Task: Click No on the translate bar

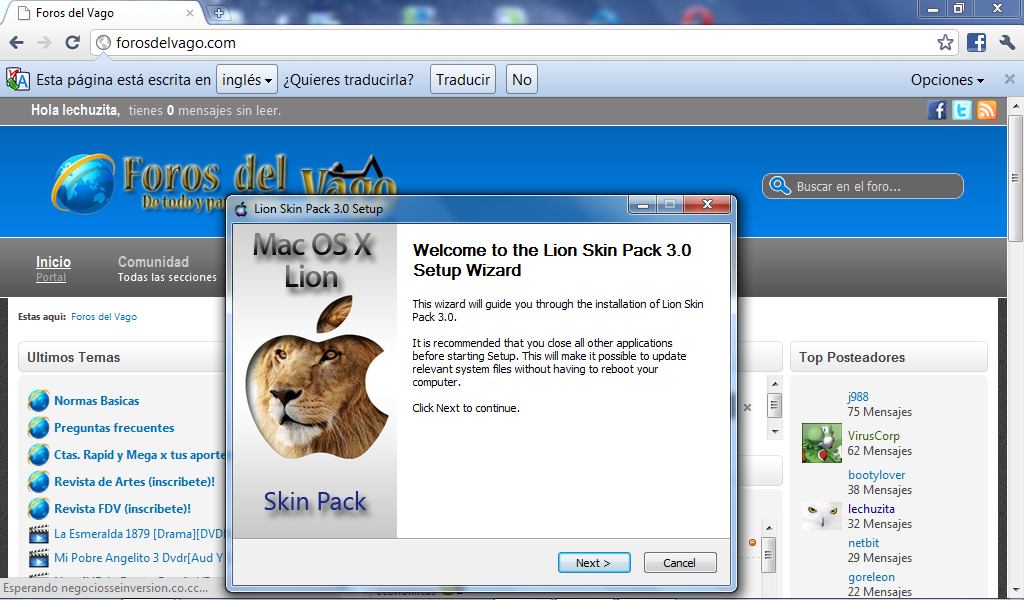Action: tap(521, 80)
